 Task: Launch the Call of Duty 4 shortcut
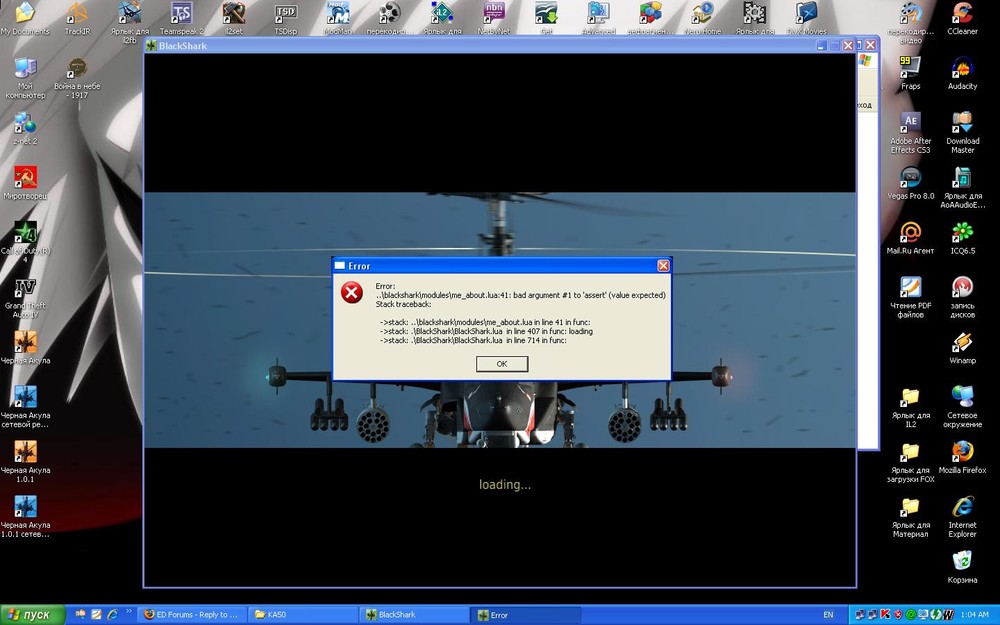pos(26,241)
